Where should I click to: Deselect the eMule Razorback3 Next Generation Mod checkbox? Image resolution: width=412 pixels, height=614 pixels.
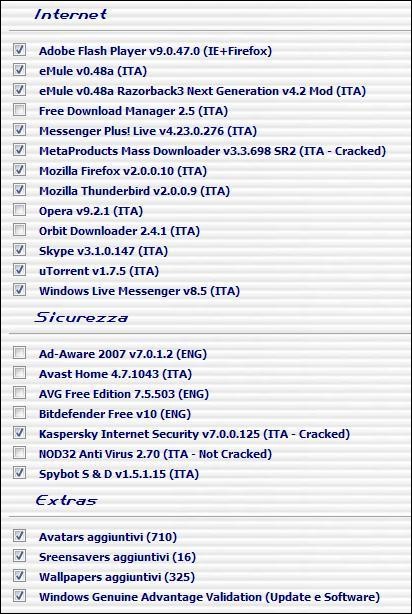(x=19, y=90)
